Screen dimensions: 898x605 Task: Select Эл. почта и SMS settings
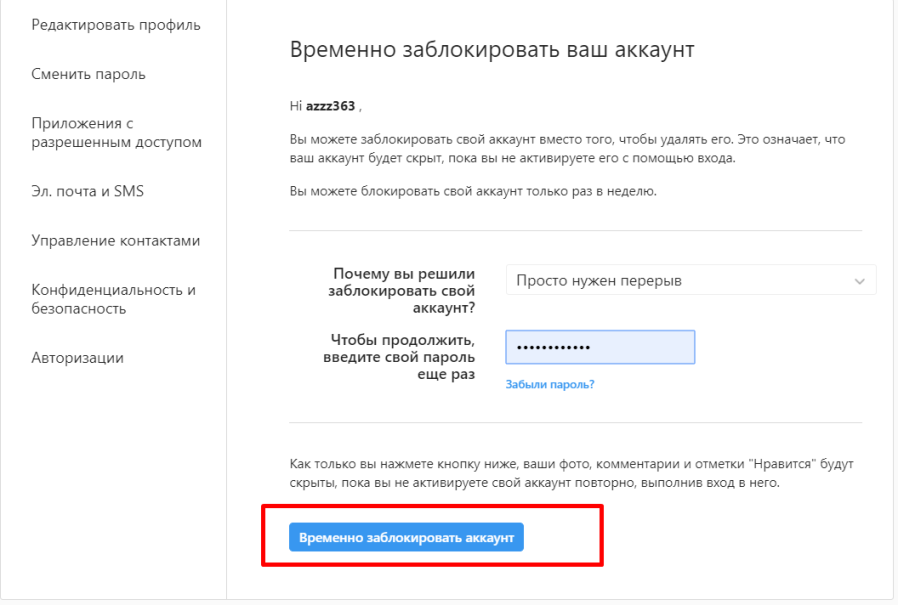coord(87,191)
